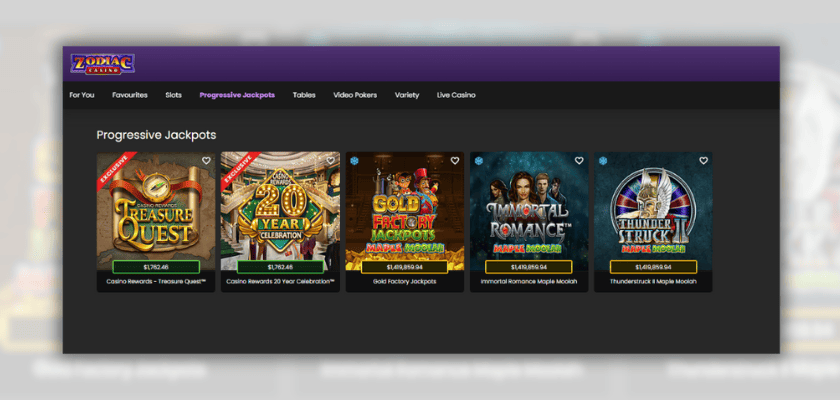This screenshot has height=400, width=840.
Task: Favourite the Treasure Quest game via heart icon
Action: tap(206, 161)
